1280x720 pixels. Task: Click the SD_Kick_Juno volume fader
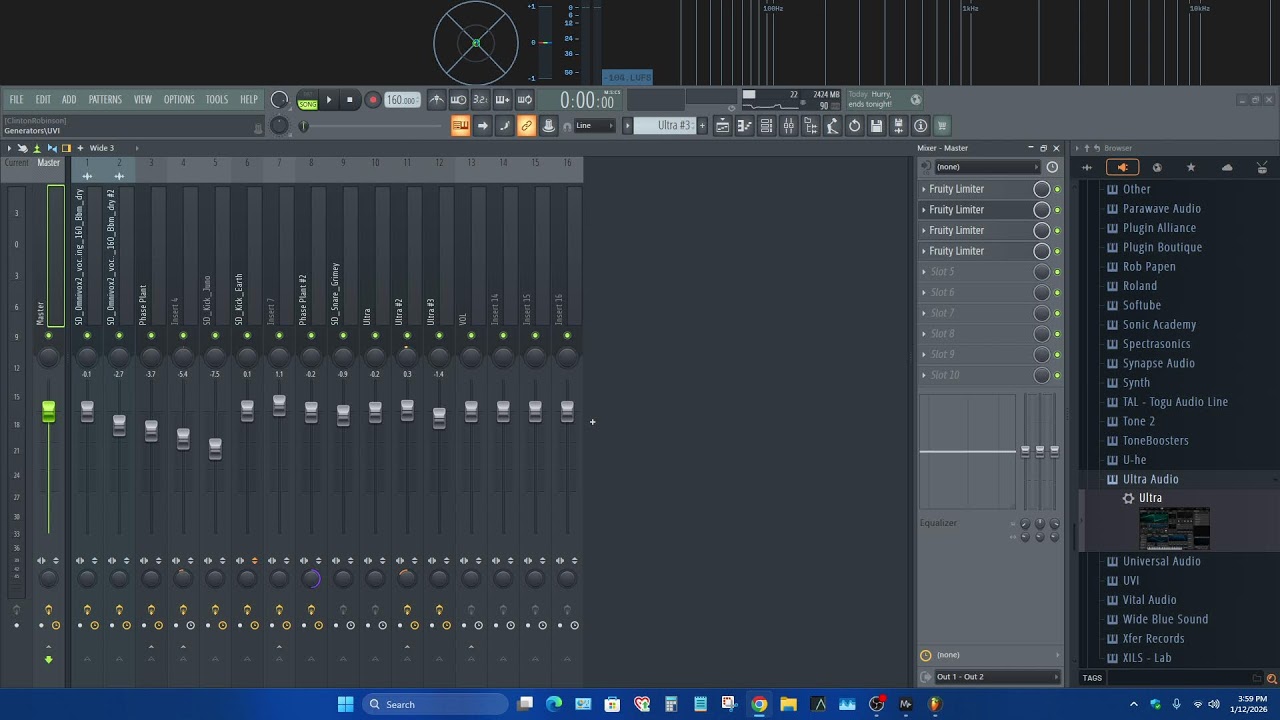215,449
